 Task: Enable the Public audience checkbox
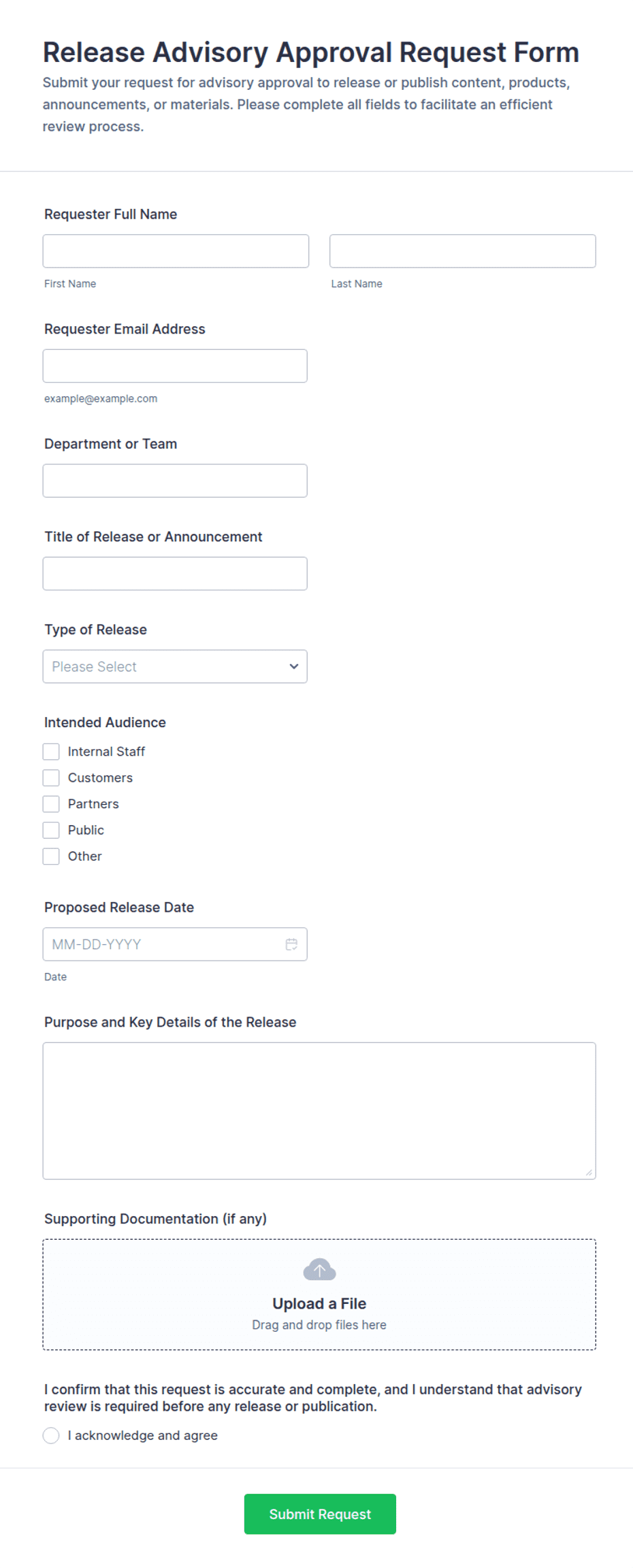(x=51, y=829)
